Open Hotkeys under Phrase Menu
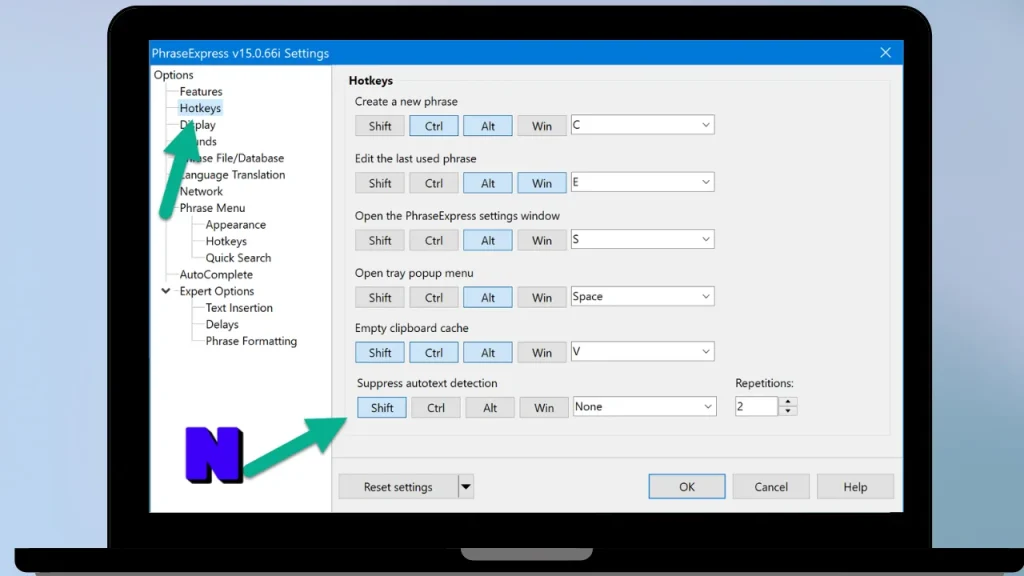Image resolution: width=1024 pixels, height=576 pixels. click(226, 242)
